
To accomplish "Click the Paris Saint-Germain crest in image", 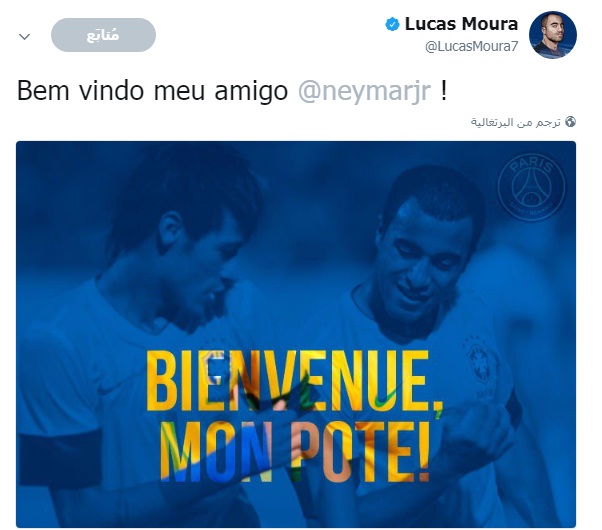I will coord(531,187).
